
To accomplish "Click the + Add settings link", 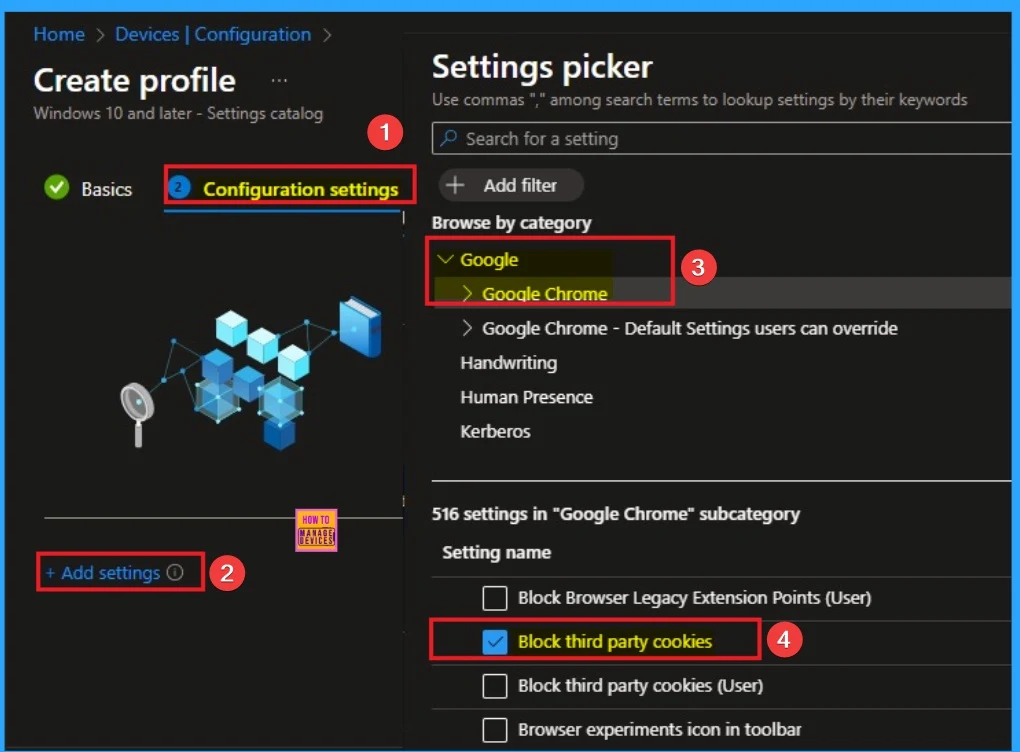I will [103, 572].
